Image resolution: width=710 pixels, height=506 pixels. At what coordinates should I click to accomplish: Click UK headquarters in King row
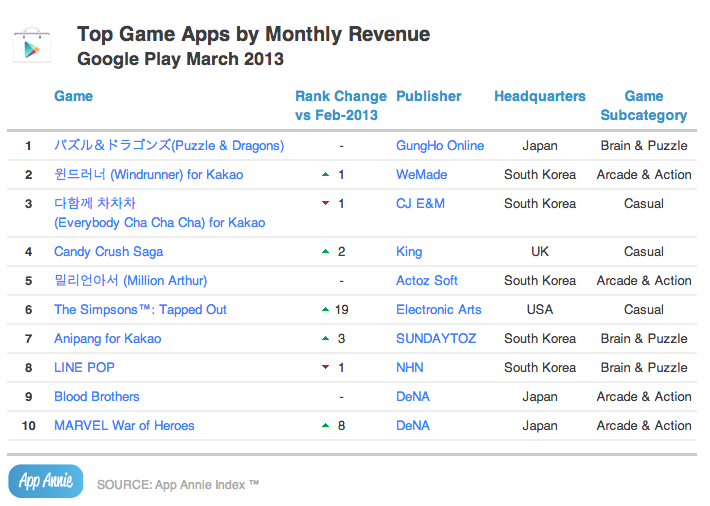540,251
